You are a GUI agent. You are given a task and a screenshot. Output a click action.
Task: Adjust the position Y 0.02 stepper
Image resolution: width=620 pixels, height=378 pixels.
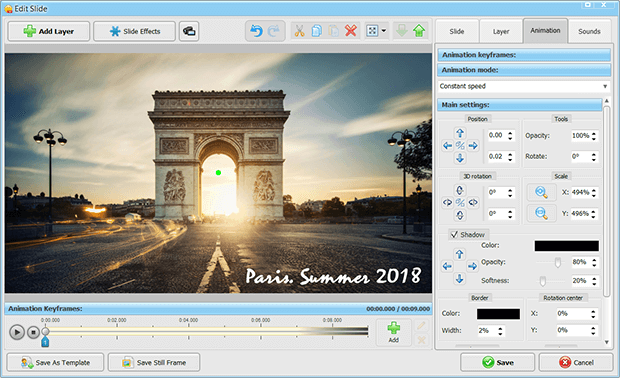pos(510,157)
